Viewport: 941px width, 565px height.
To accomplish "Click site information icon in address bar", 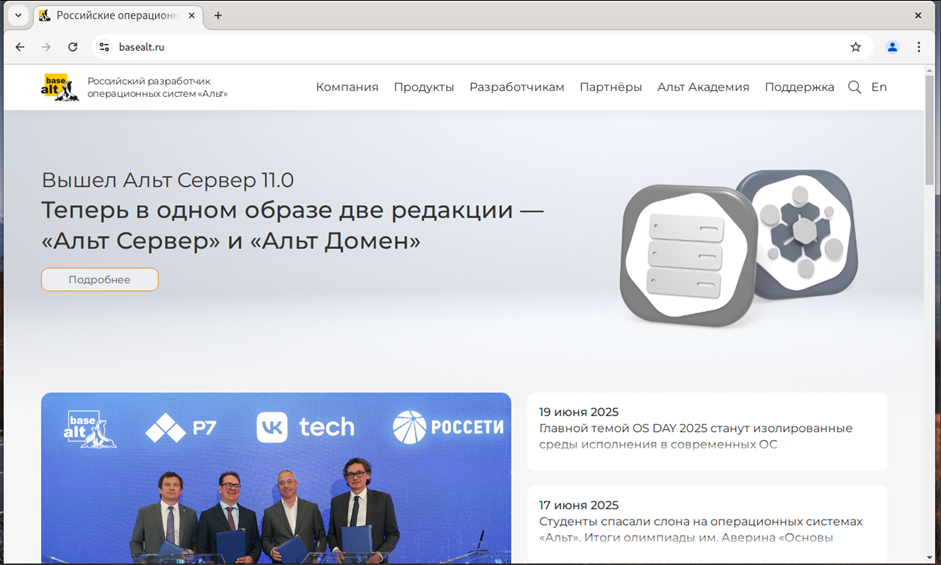I will point(104,47).
